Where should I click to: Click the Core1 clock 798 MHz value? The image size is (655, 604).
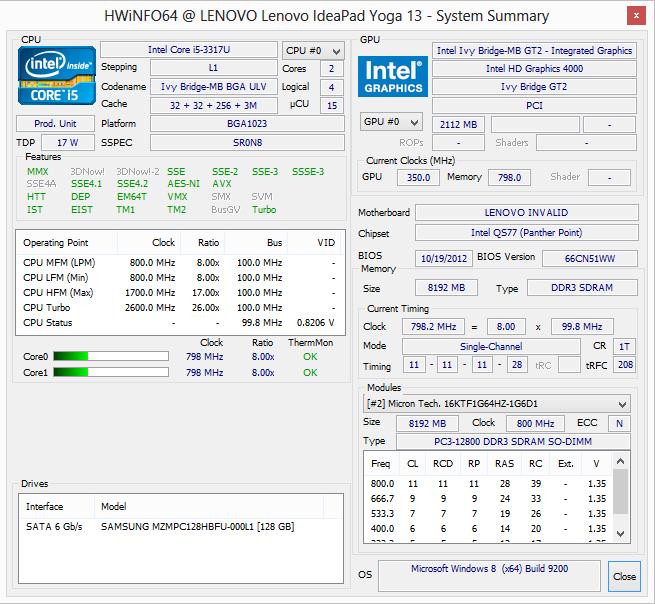[x=204, y=373]
